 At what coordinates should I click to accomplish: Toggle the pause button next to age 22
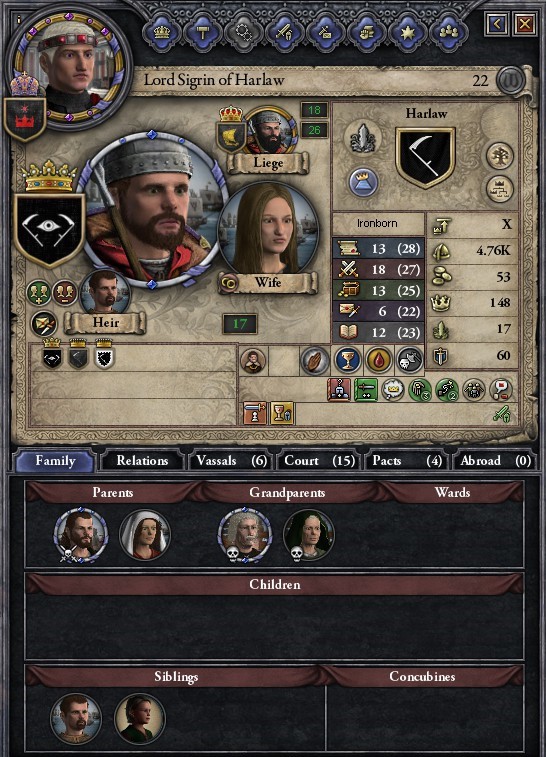tap(511, 81)
